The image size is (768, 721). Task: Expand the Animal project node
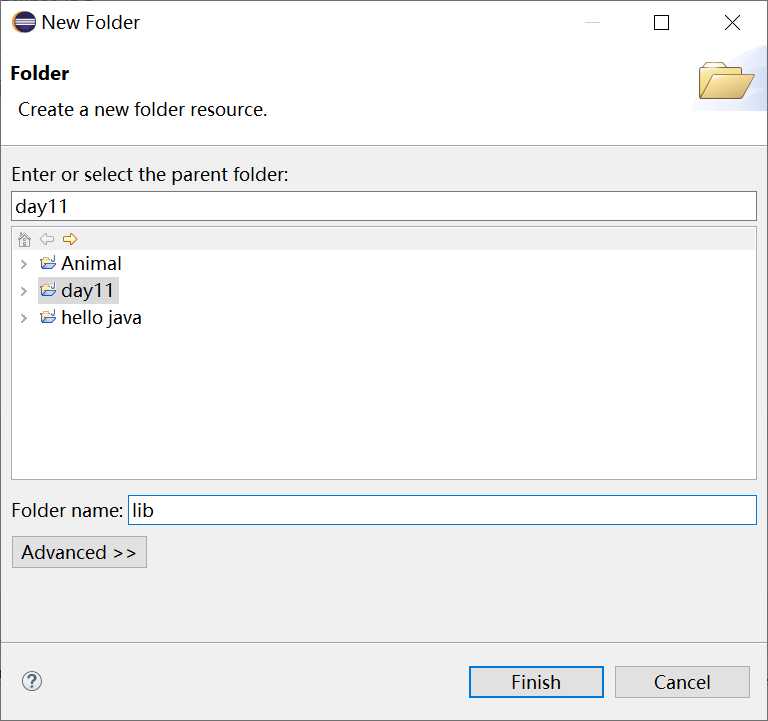24,264
